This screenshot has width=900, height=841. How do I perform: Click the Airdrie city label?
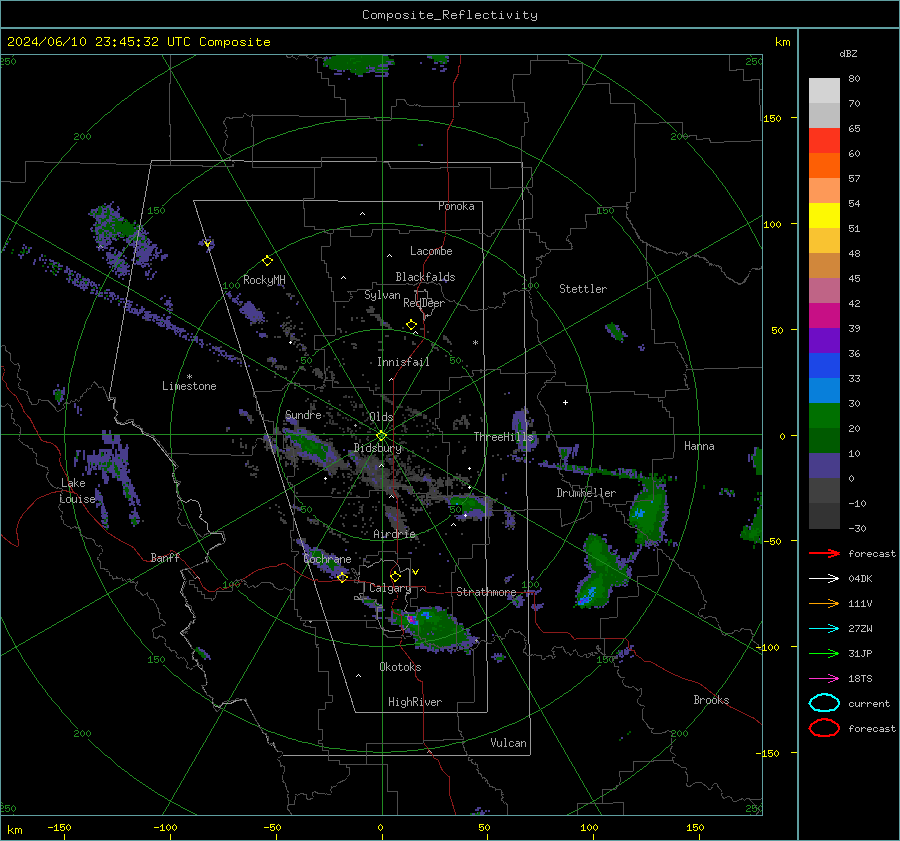tap(394, 534)
